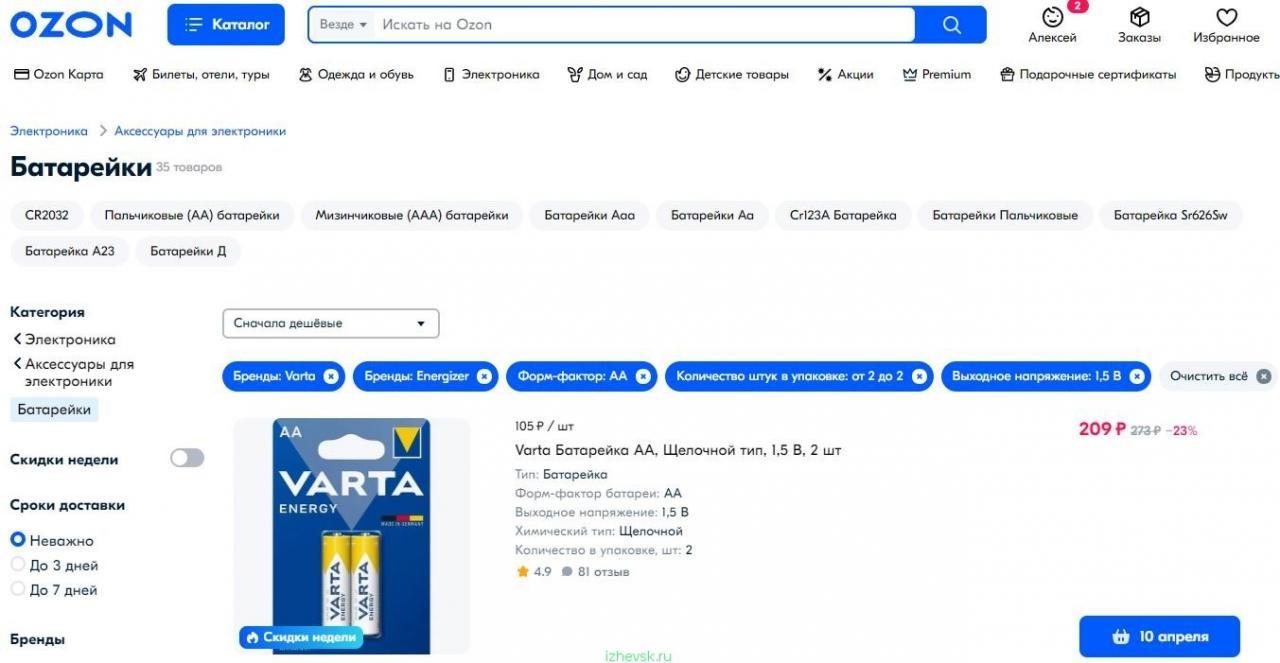Click the magnifier search button
The image size is (1280, 663).
[951, 25]
